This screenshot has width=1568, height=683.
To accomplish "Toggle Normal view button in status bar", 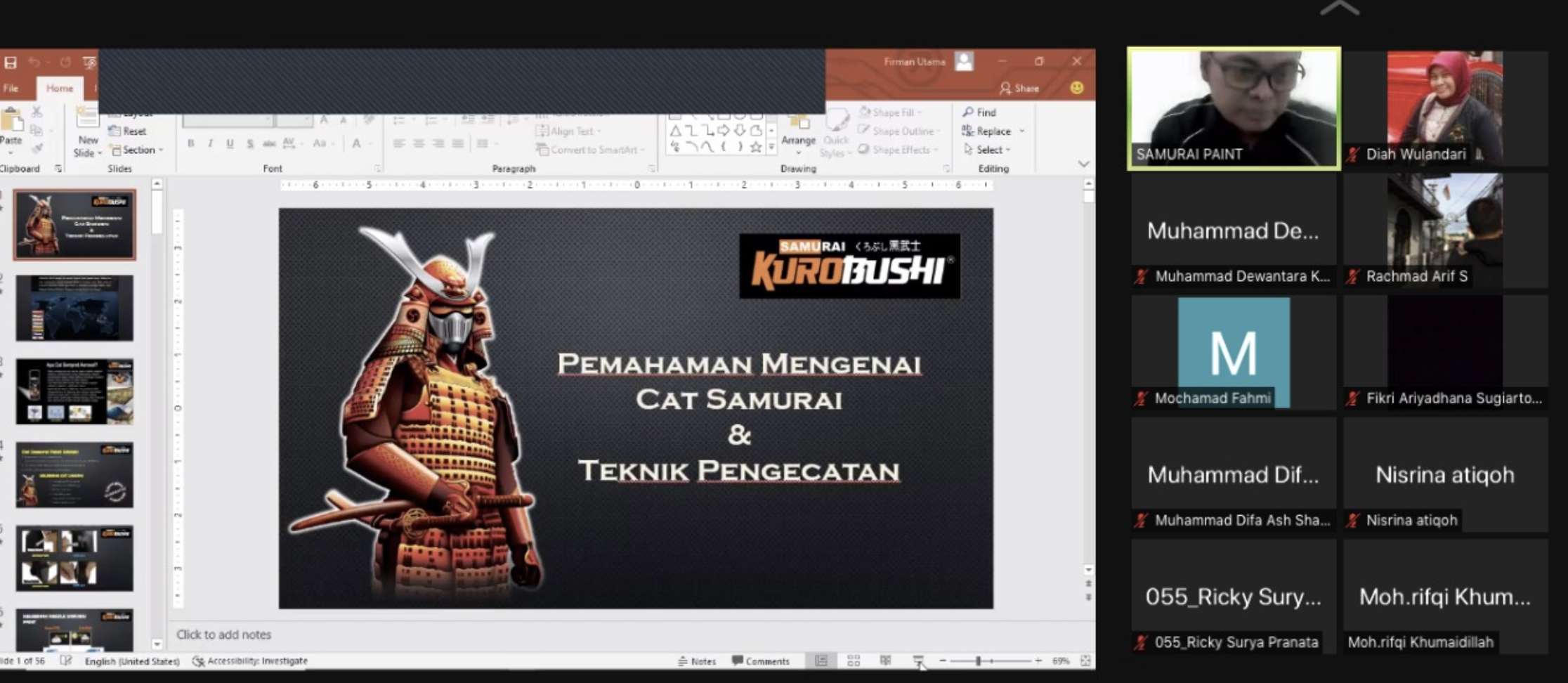I will tap(821, 661).
